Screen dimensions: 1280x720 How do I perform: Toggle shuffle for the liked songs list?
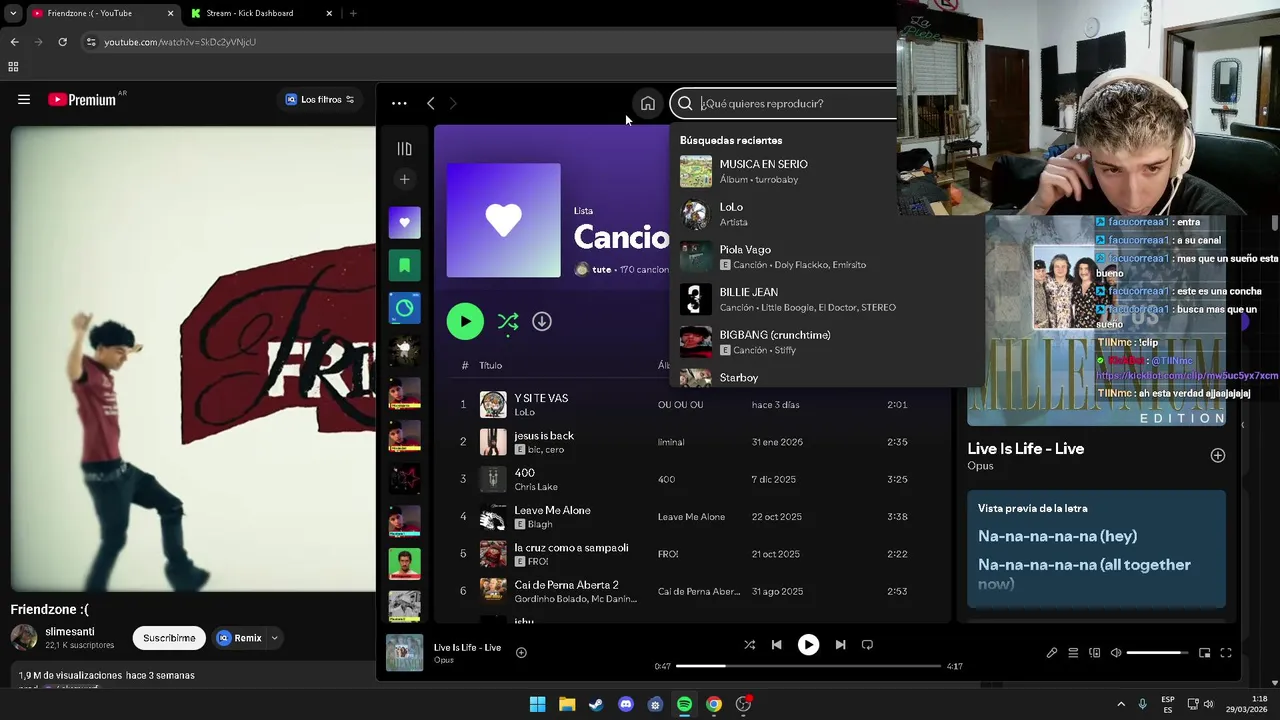click(508, 321)
